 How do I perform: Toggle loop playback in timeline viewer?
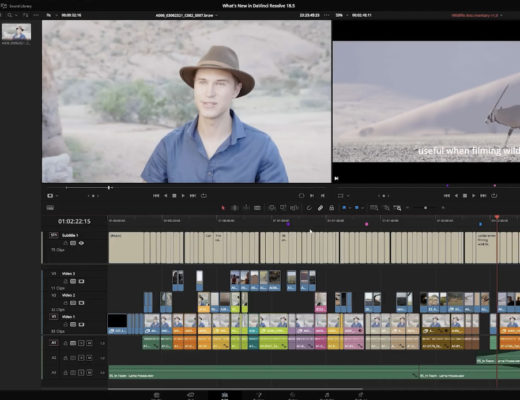coord(494,196)
